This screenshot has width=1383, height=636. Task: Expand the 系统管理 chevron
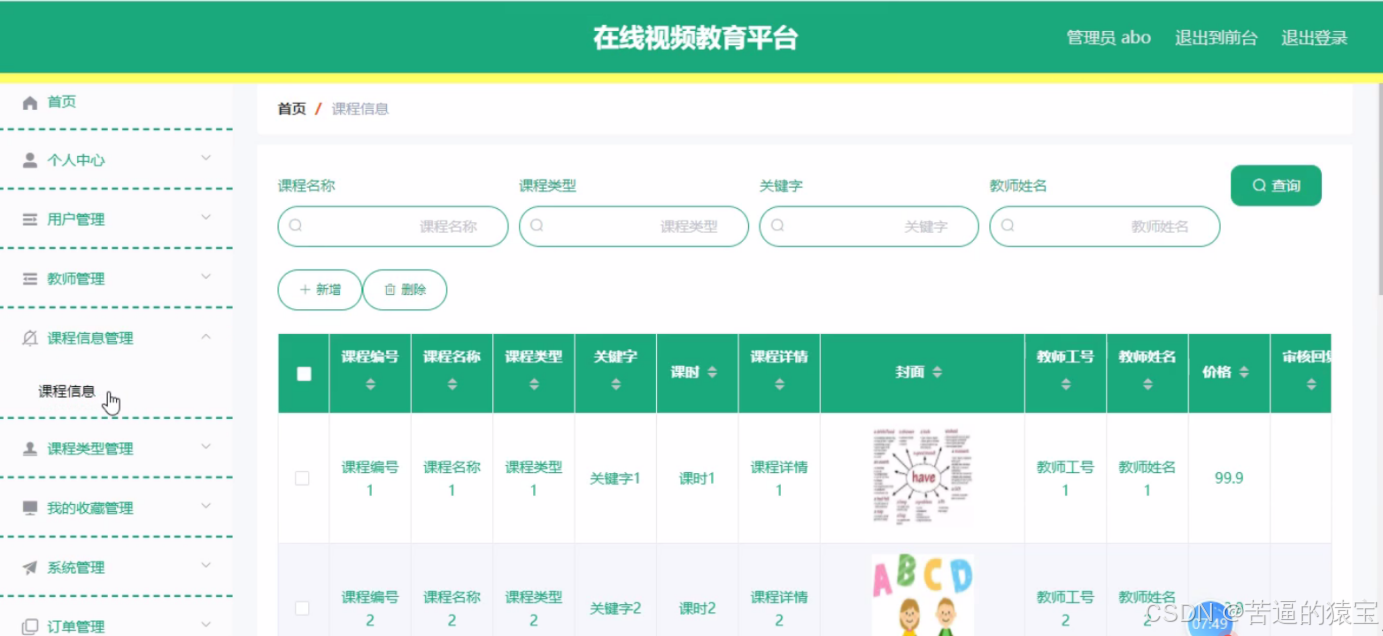coord(206,566)
